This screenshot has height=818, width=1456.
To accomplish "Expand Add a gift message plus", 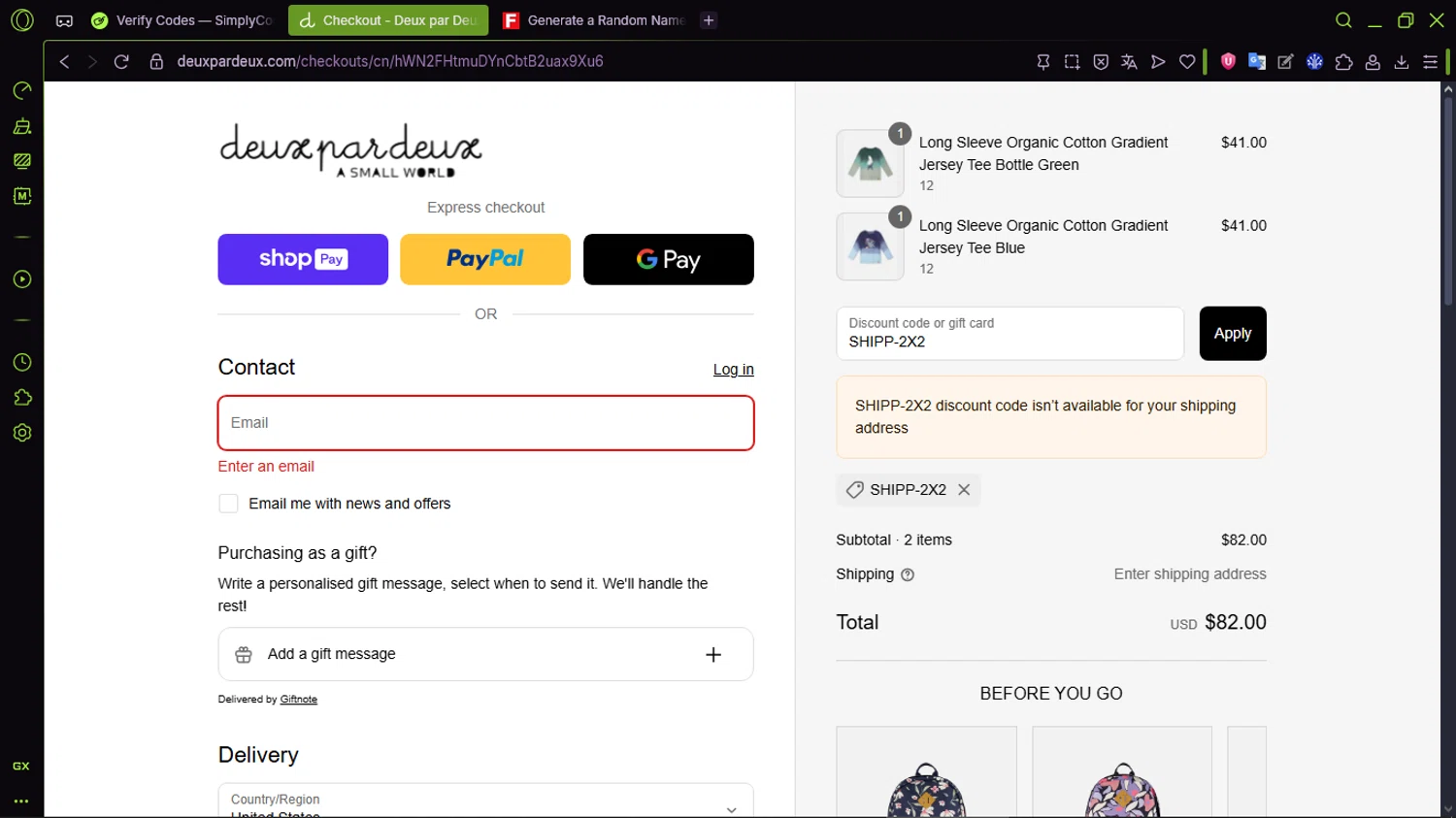I will pyautogui.click(x=713, y=655).
